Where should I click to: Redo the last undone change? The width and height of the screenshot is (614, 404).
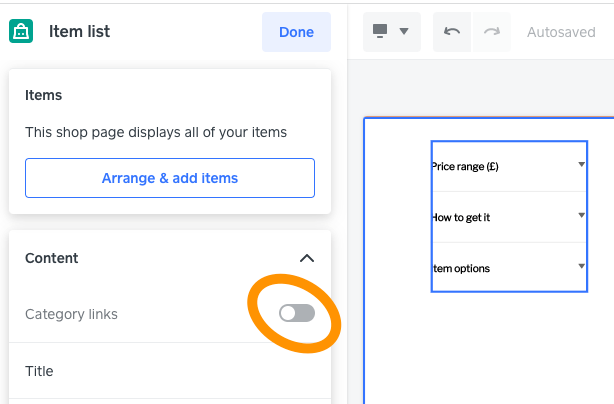(491, 32)
